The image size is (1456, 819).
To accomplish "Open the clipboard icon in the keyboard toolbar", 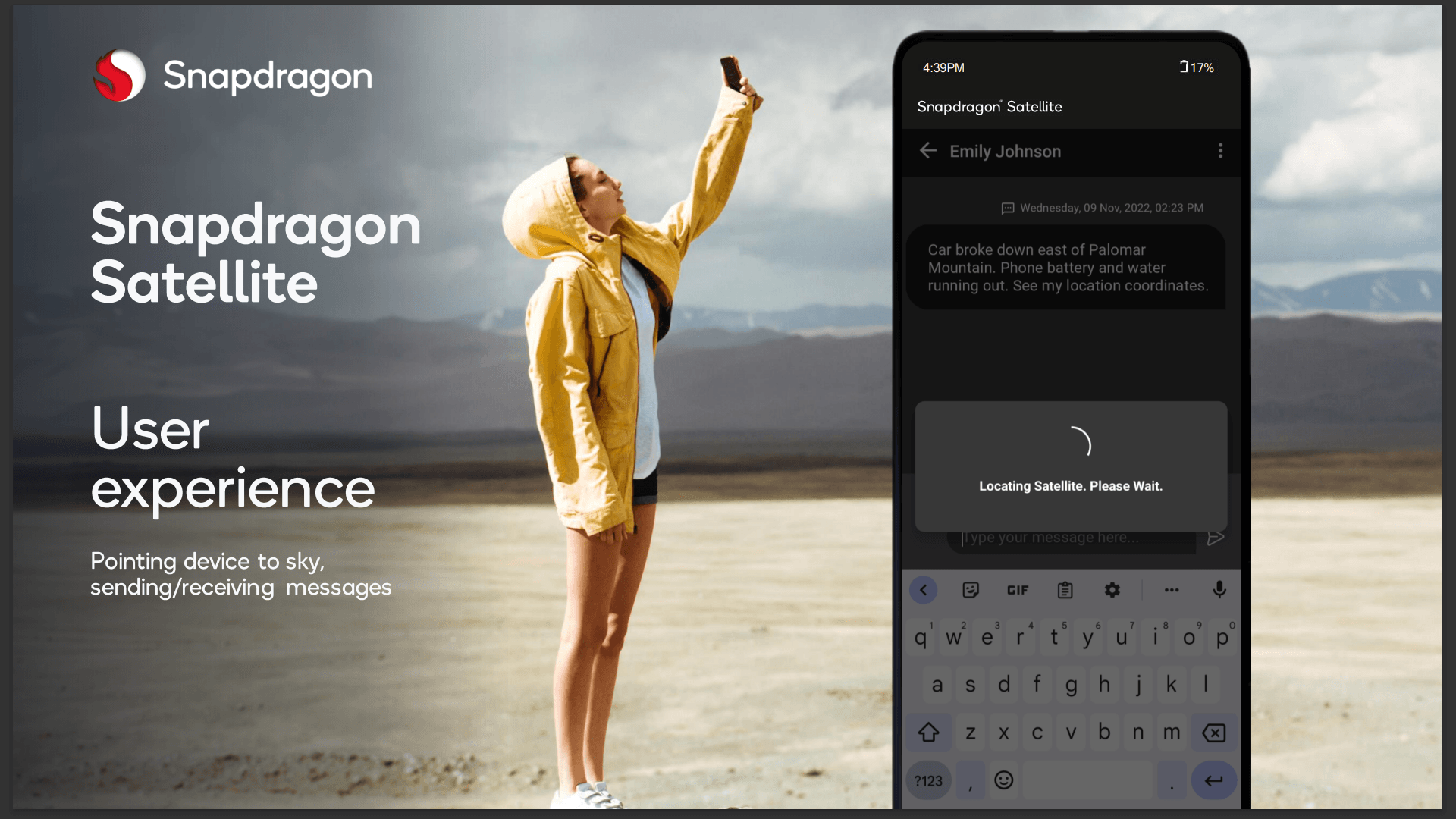I will pos(1065,590).
